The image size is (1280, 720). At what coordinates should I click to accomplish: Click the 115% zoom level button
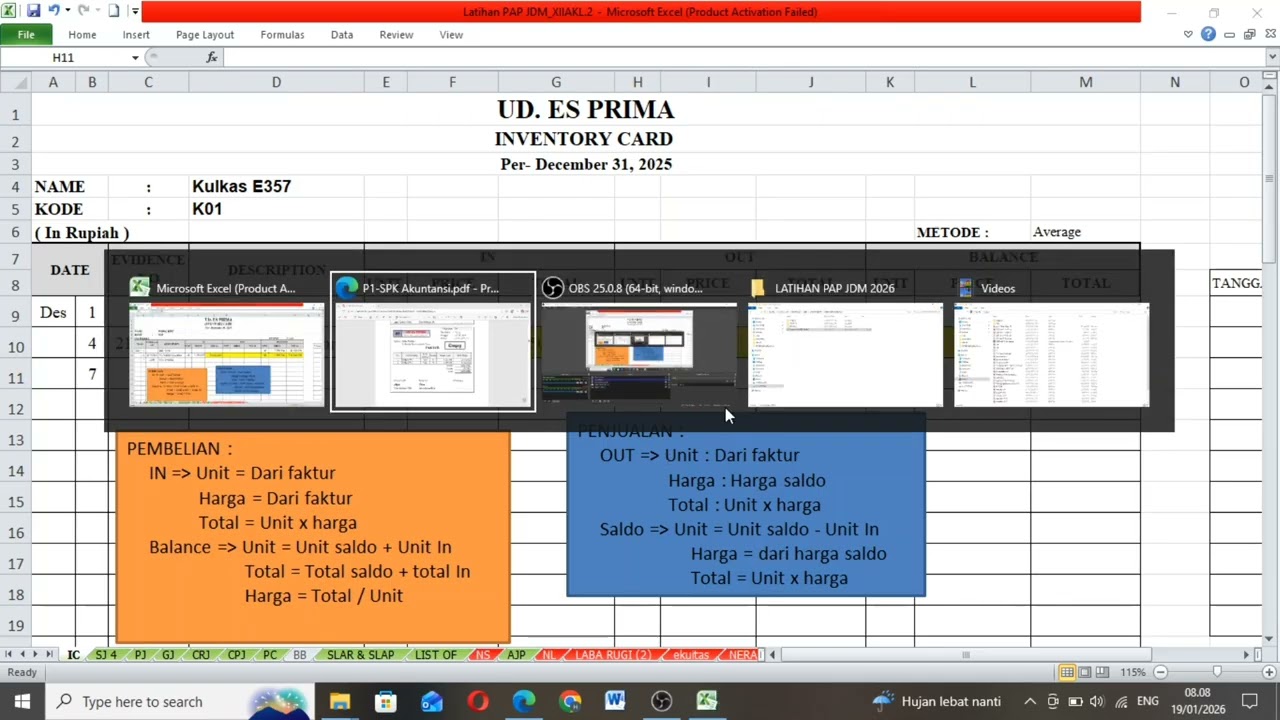(x=1132, y=672)
